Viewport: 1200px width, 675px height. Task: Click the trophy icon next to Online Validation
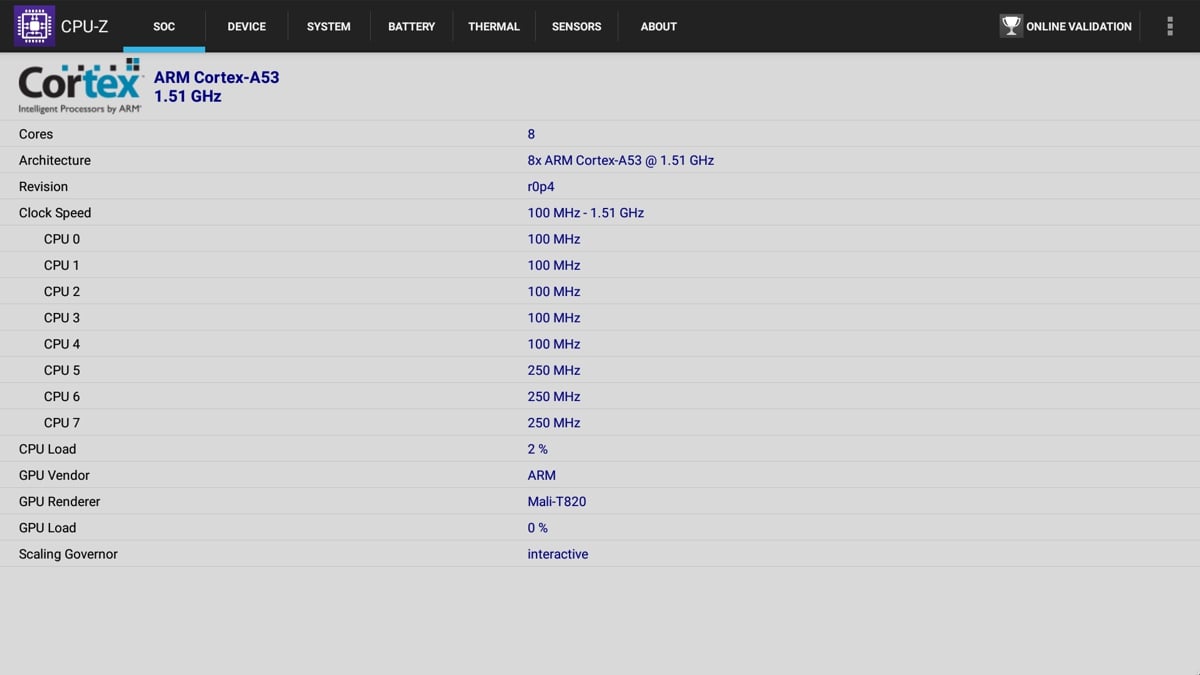tap(1012, 25)
